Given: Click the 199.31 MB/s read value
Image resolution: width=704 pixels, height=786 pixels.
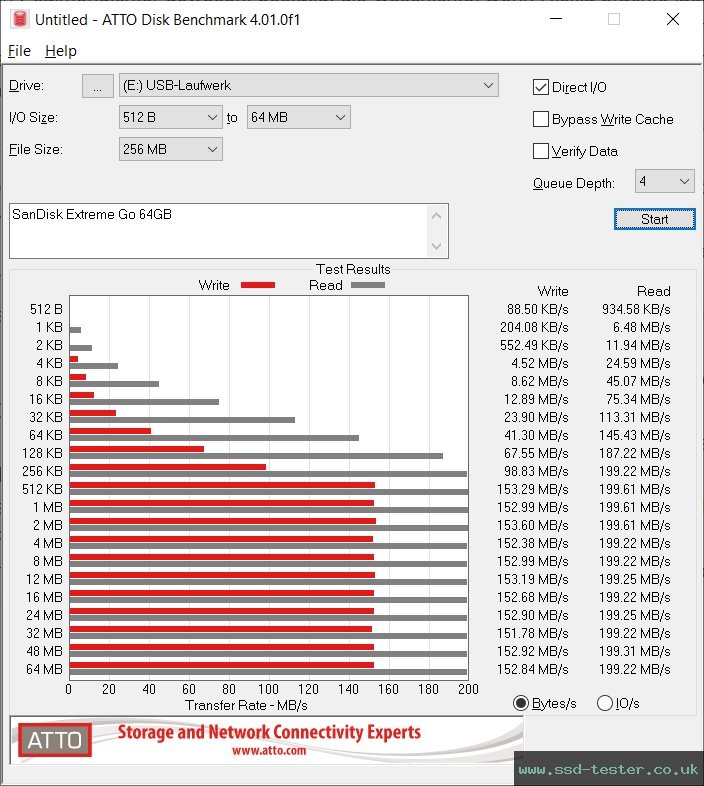Looking at the screenshot, I should 635,652.
